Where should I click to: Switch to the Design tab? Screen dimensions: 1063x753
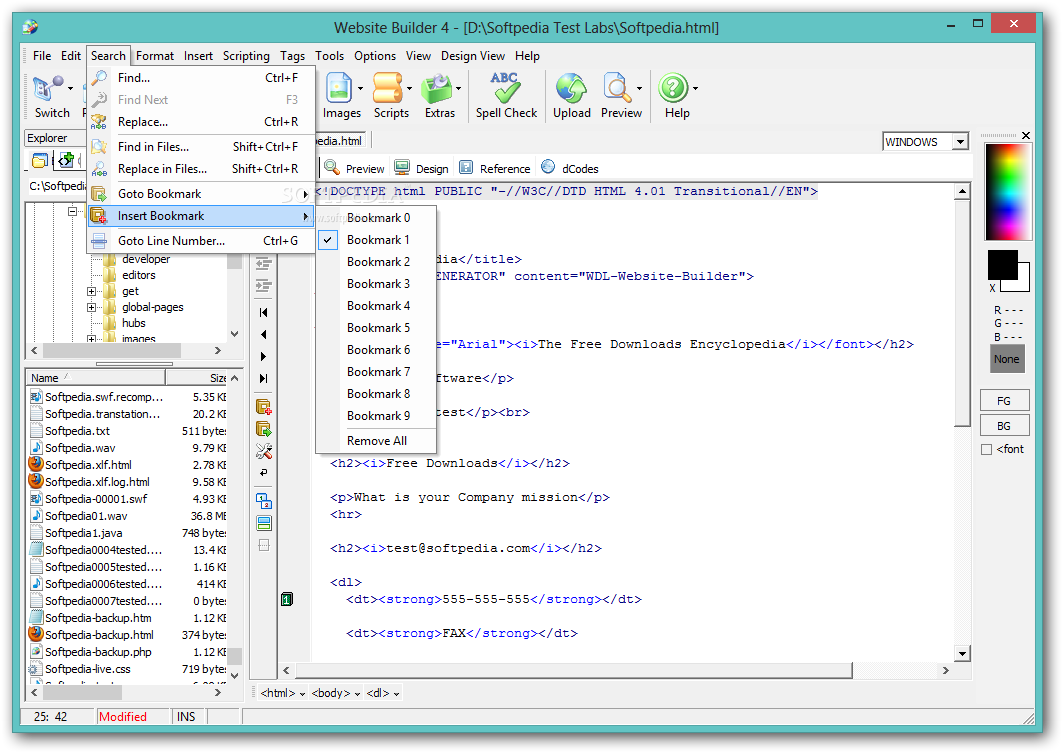pyautogui.click(x=422, y=168)
